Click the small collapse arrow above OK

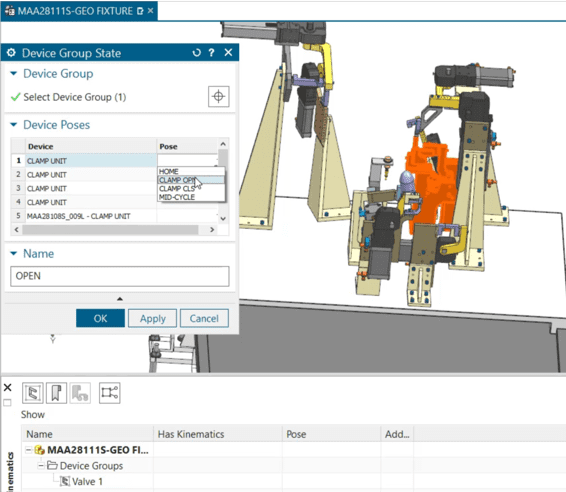(120, 299)
